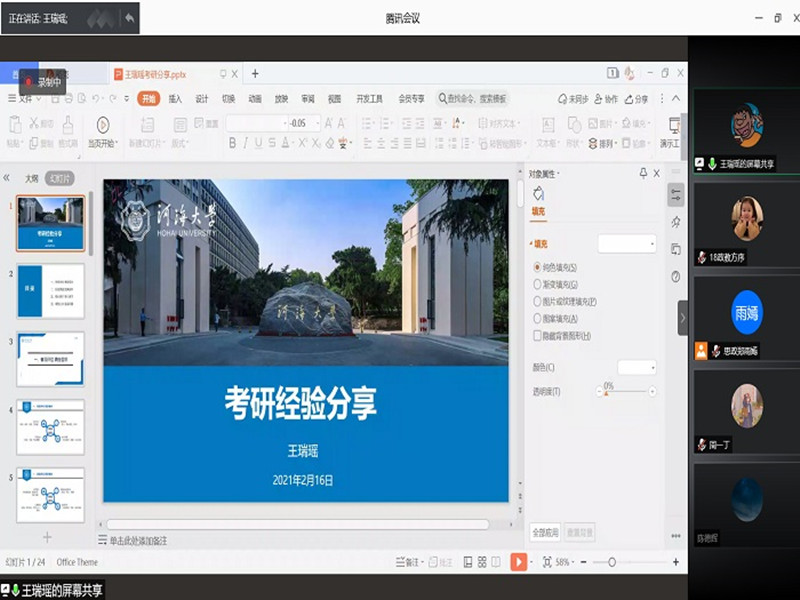Viewport: 800px width, 600px height.
Task: Expand the right-side panel chevron handle
Action: (683, 318)
